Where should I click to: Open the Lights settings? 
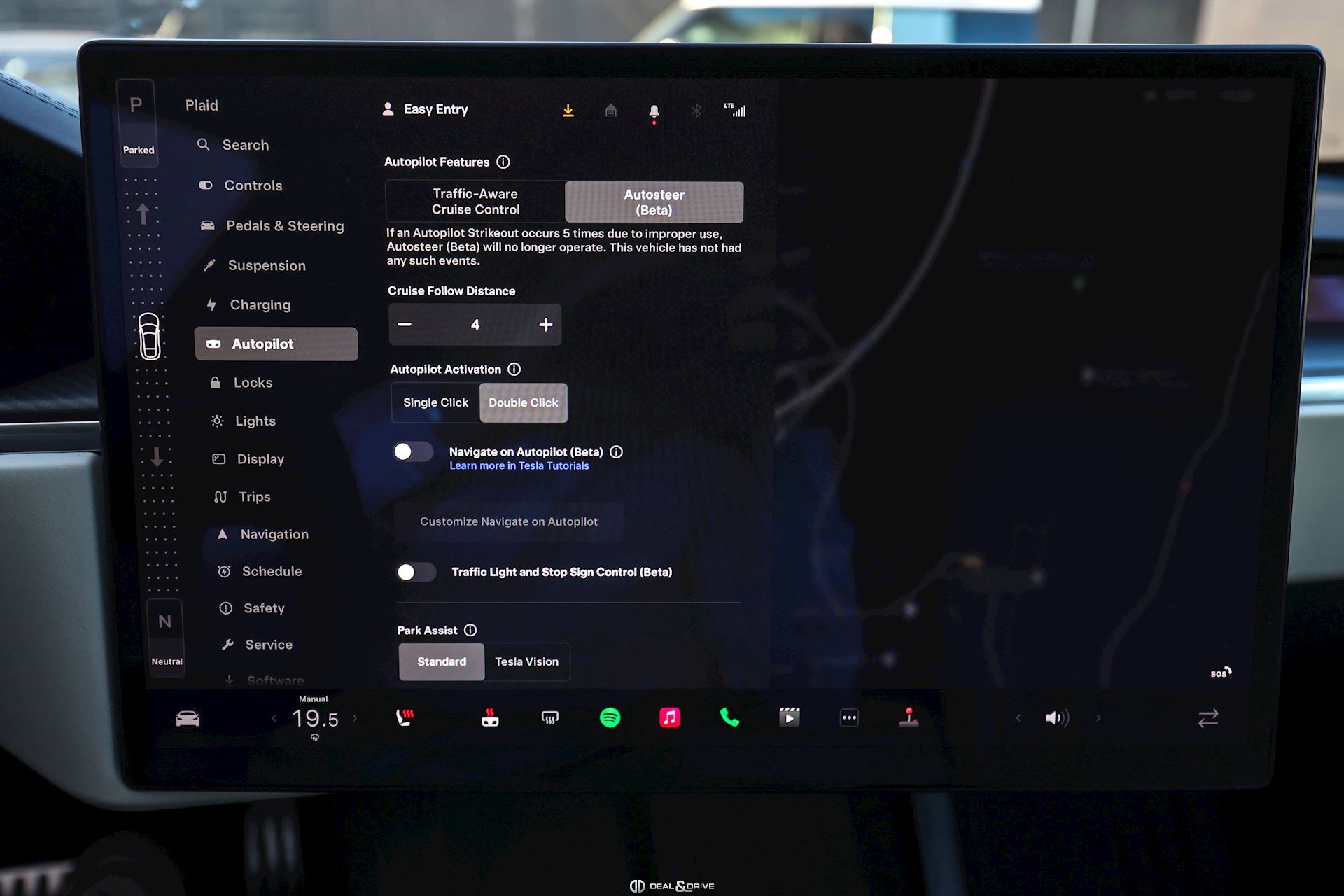tap(244, 421)
